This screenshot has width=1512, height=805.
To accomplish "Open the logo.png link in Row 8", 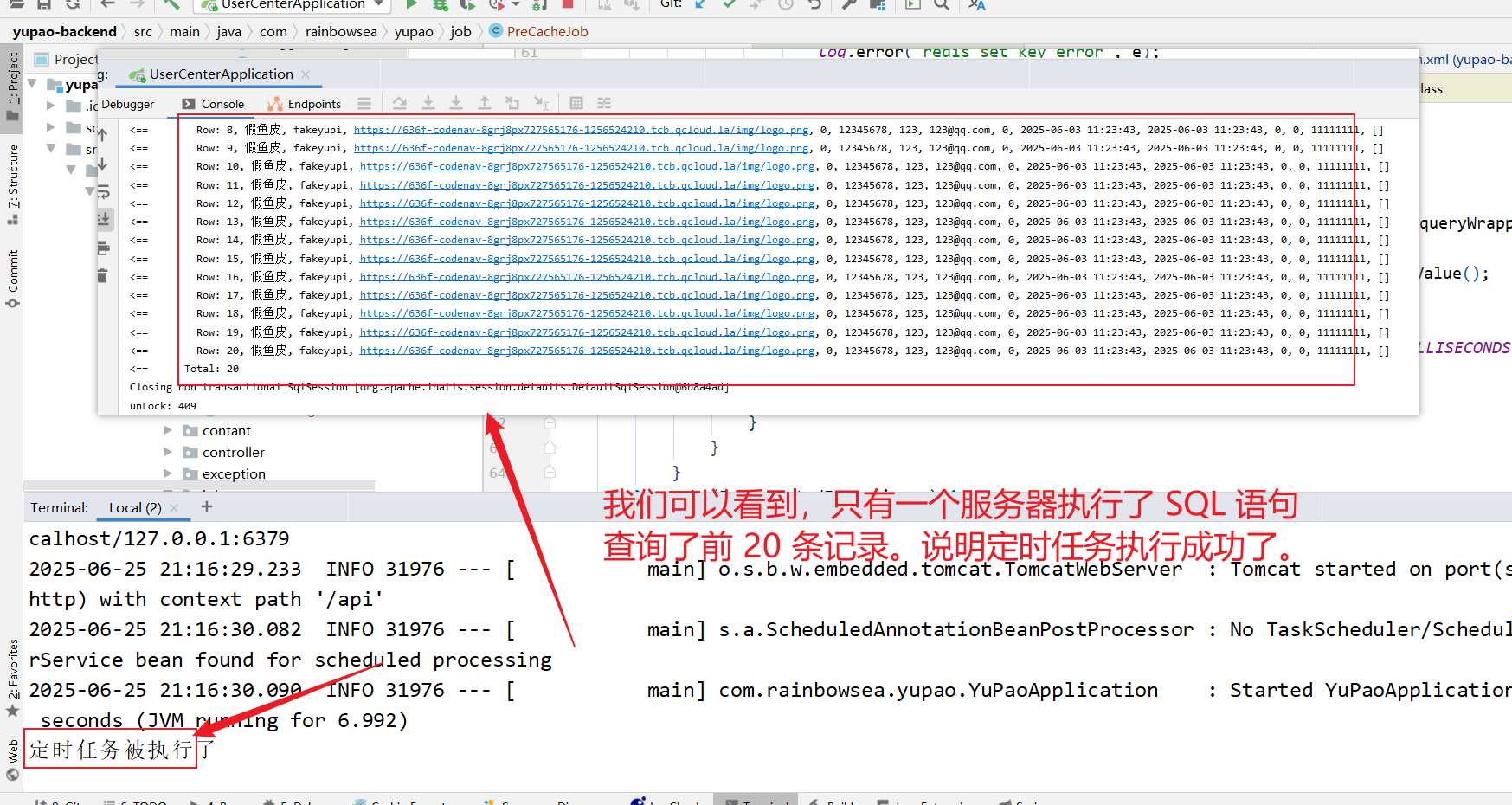I will [582, 130].
